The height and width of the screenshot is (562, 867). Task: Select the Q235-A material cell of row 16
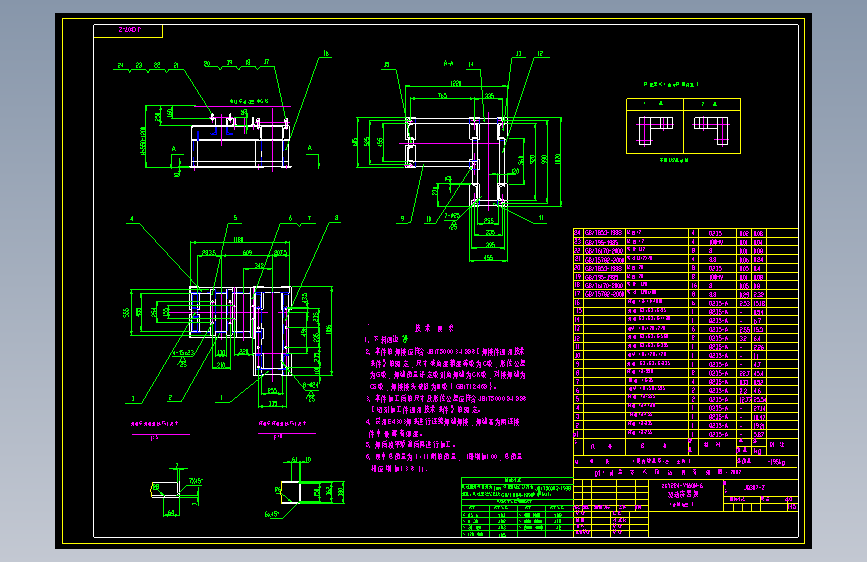[x=718, y=303]
